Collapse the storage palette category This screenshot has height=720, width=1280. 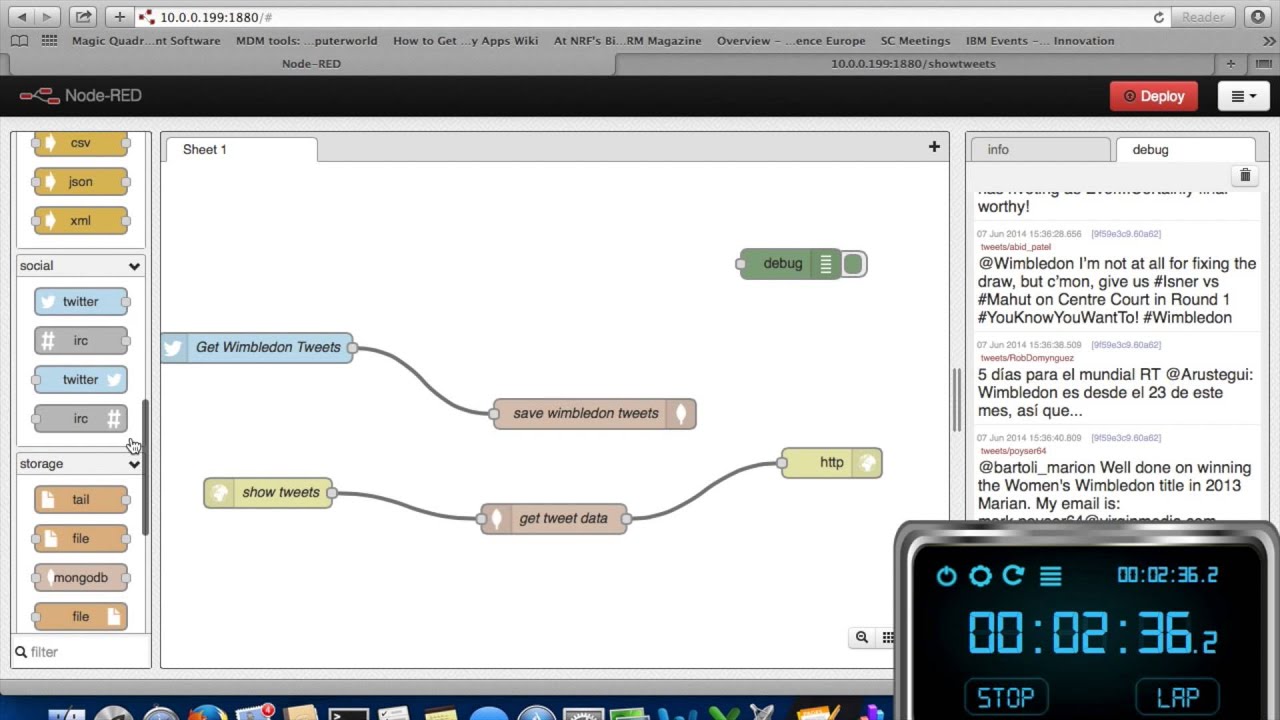tap(81, 463)
